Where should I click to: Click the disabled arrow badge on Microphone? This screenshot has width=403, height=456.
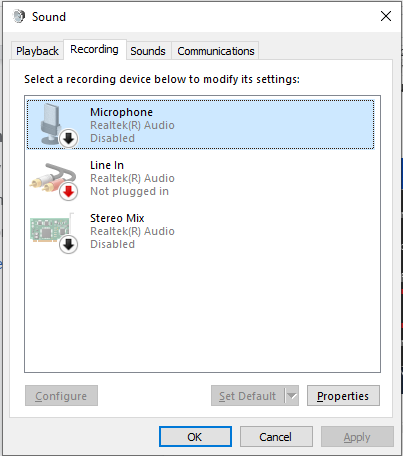[x=69, y=138]
